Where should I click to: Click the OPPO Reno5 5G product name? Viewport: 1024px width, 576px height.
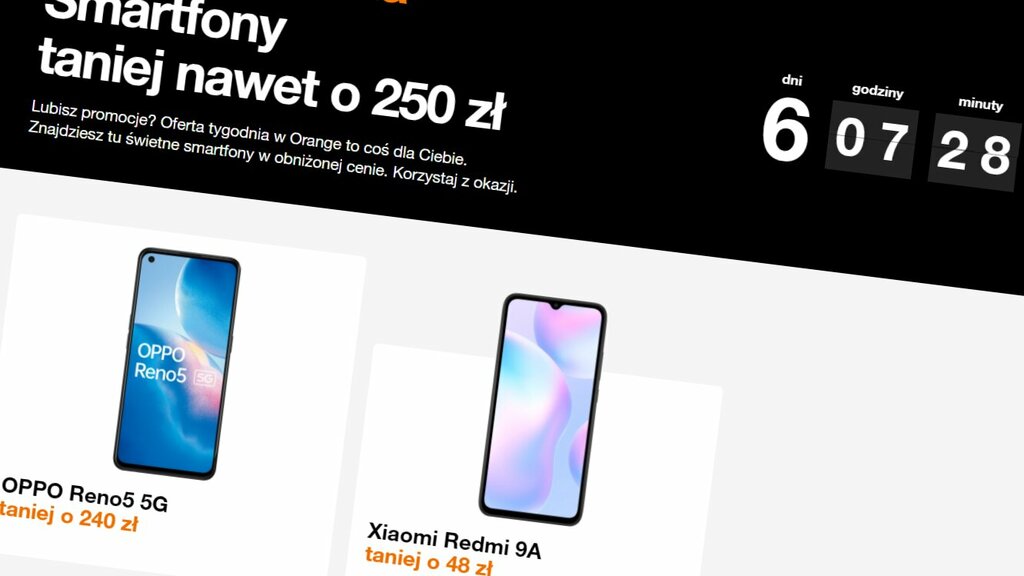tap(85, 494)
